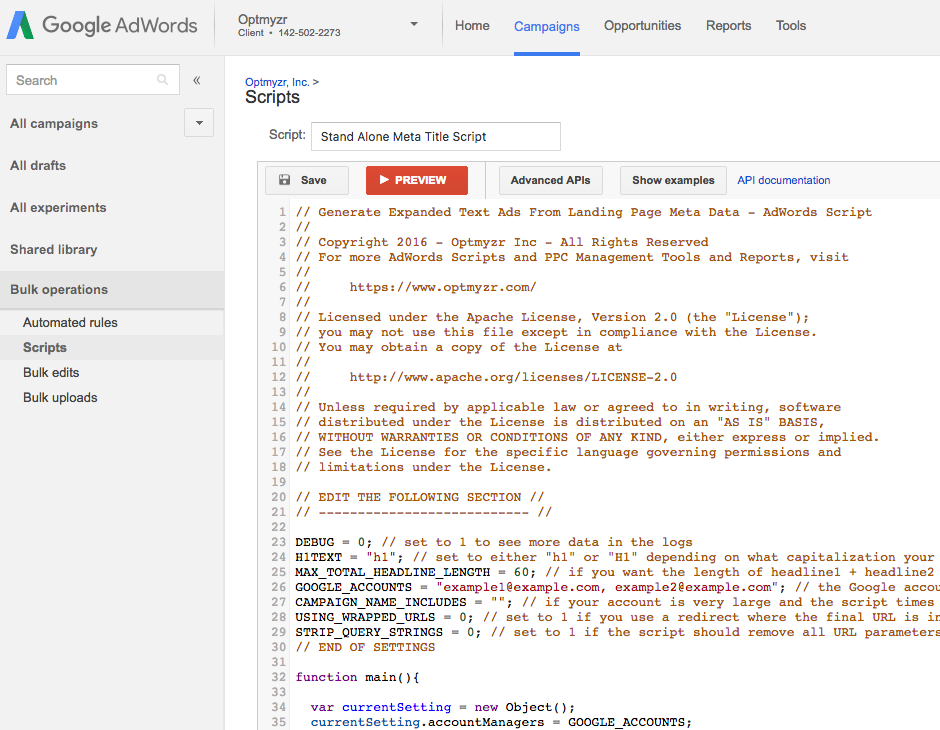This screenshot has width=940, height=730.
Task: Click 'MAX_TOTAL_HEADLINE_LENGTH' on line 25
Action: tap(393, 572)
